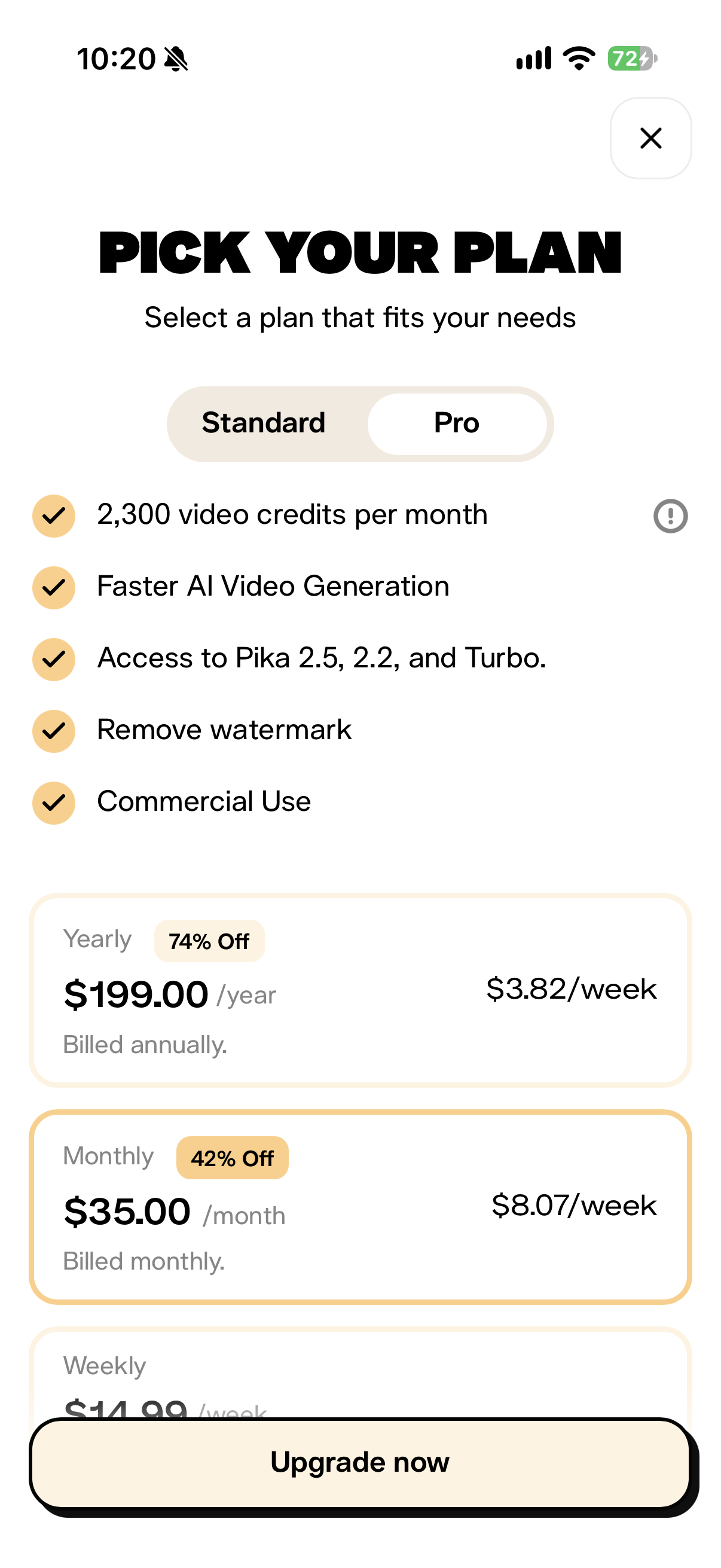Tap the 74% Off badge

pos(209,941)
